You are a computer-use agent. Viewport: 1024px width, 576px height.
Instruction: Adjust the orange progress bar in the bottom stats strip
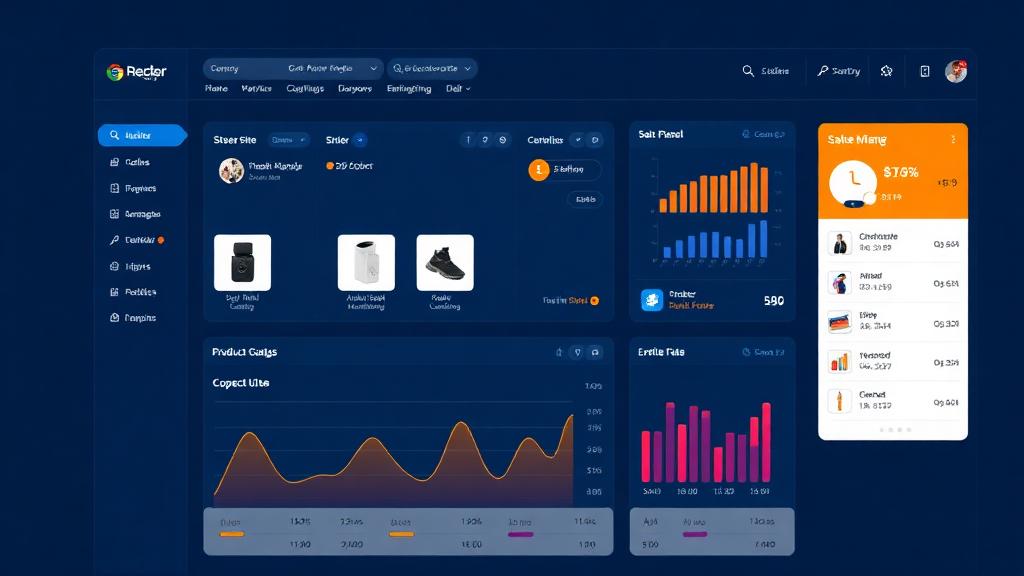(x=232, y=535)
